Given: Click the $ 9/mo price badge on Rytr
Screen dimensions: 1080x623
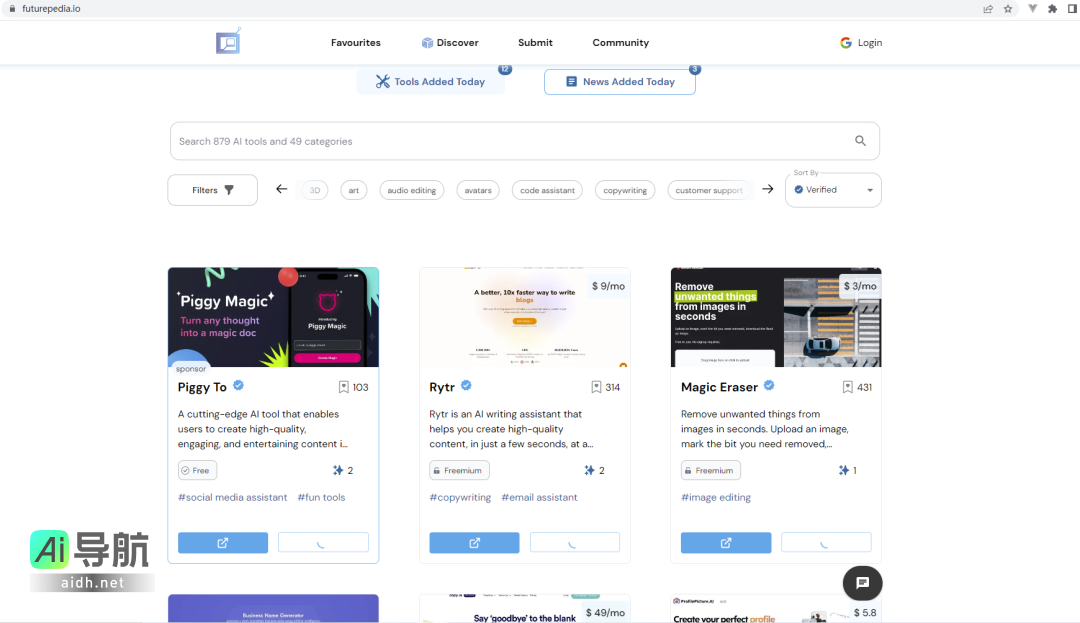Looking at the screenshot, I should pyautogui.click(x=608, y=286).
